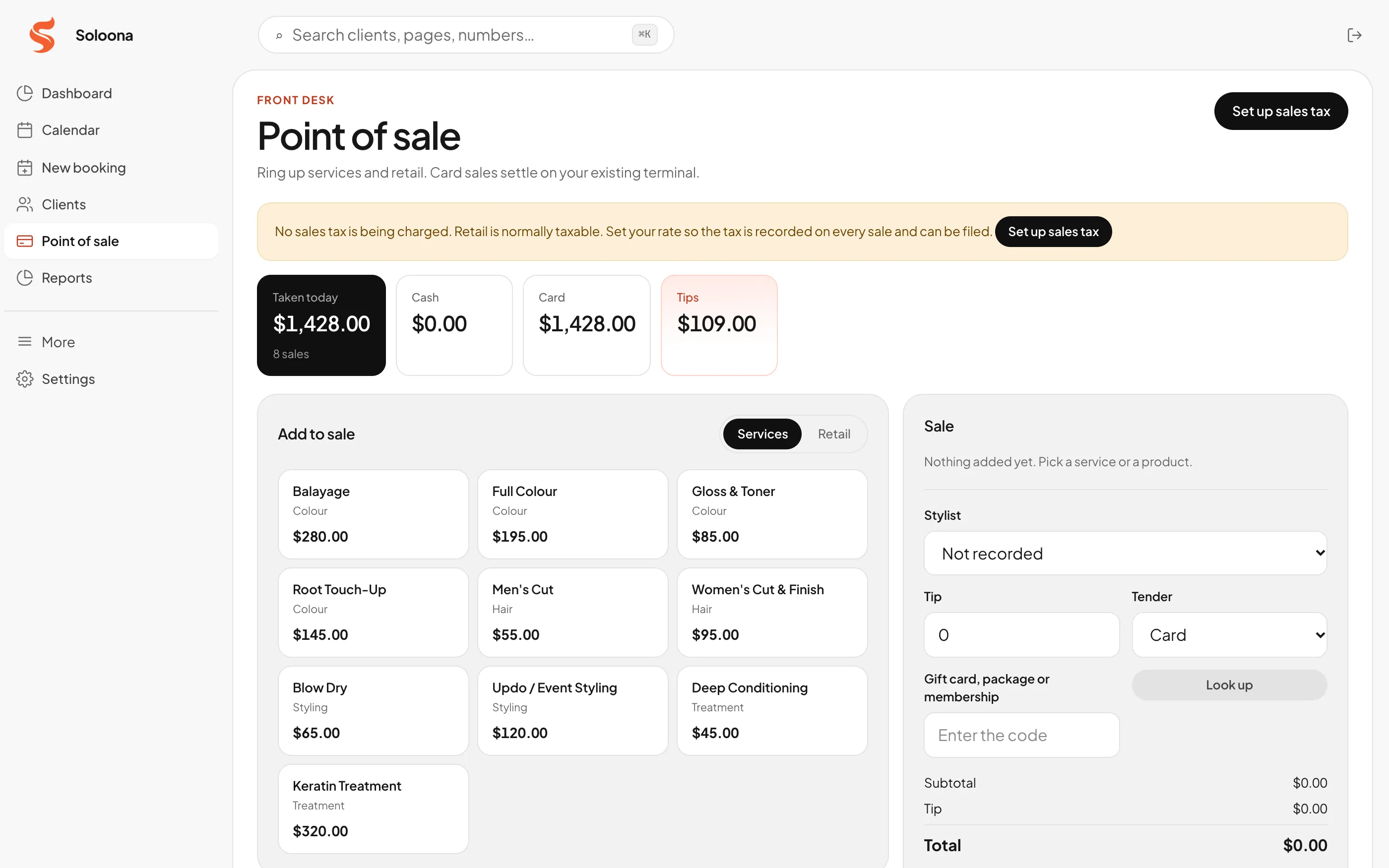
Task: Click the top-right Set up sales tax button
Action: coord(1280,112)
